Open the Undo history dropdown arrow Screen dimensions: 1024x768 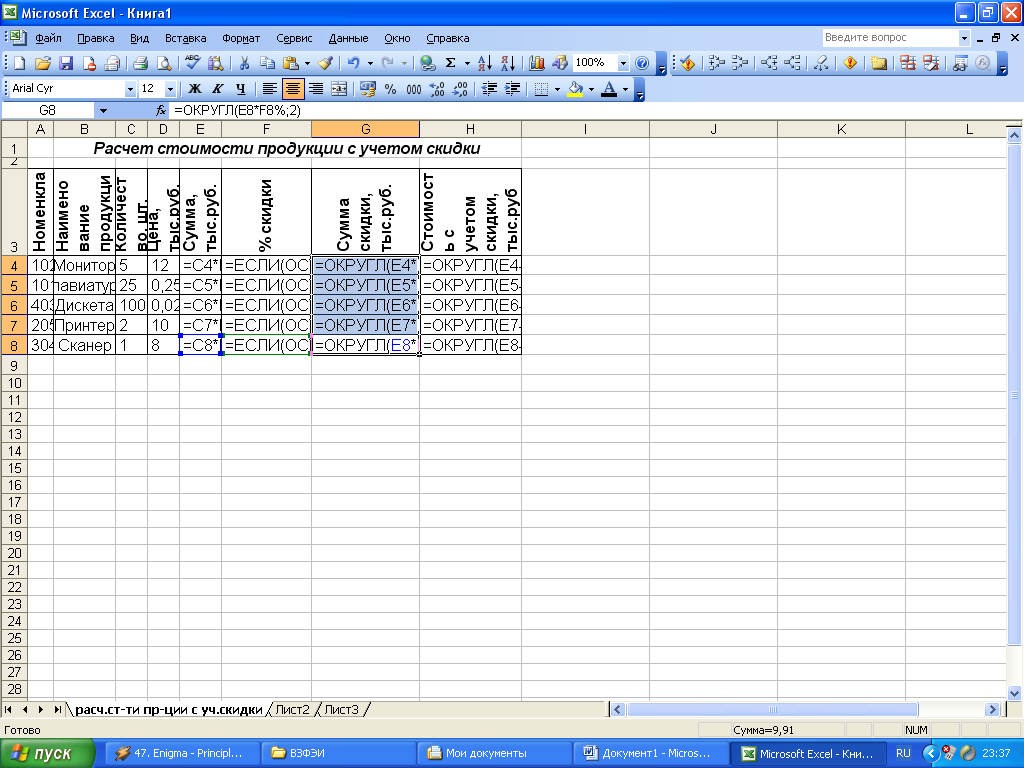click(370, 63)
